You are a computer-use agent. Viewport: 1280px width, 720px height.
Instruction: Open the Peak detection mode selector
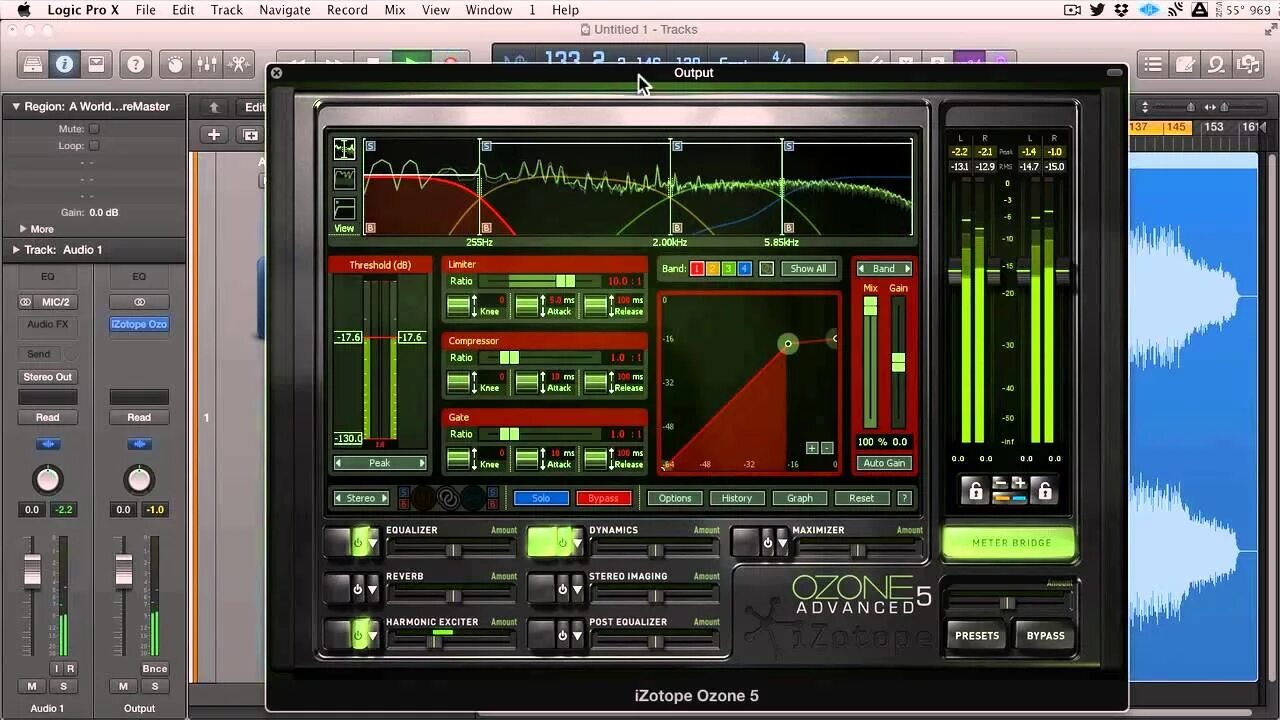[x=380, y=463]
